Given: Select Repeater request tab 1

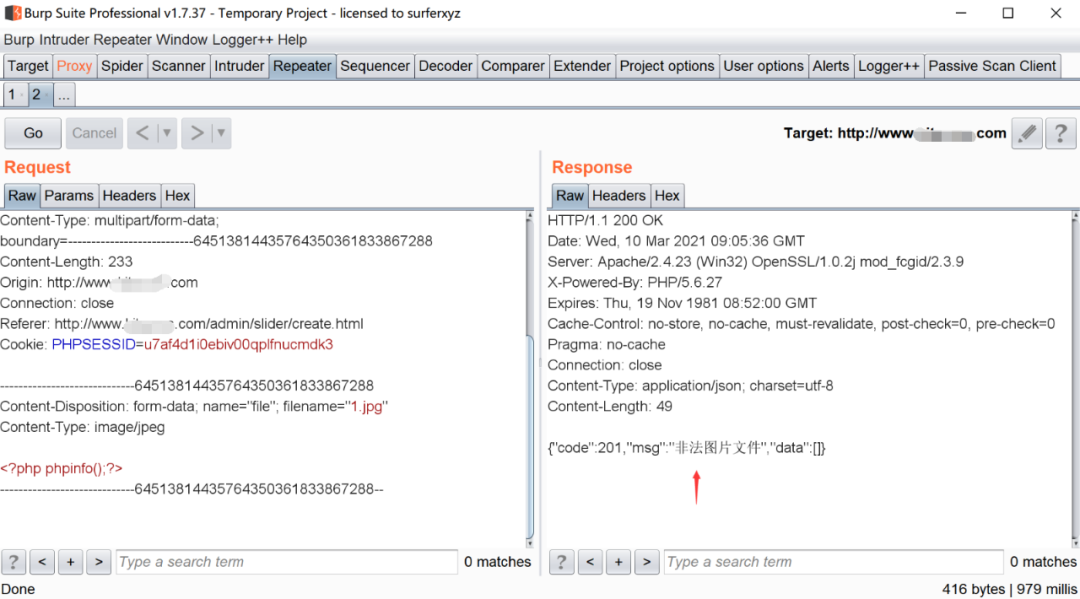Looking at the screenshot, I should pos(14,95).
